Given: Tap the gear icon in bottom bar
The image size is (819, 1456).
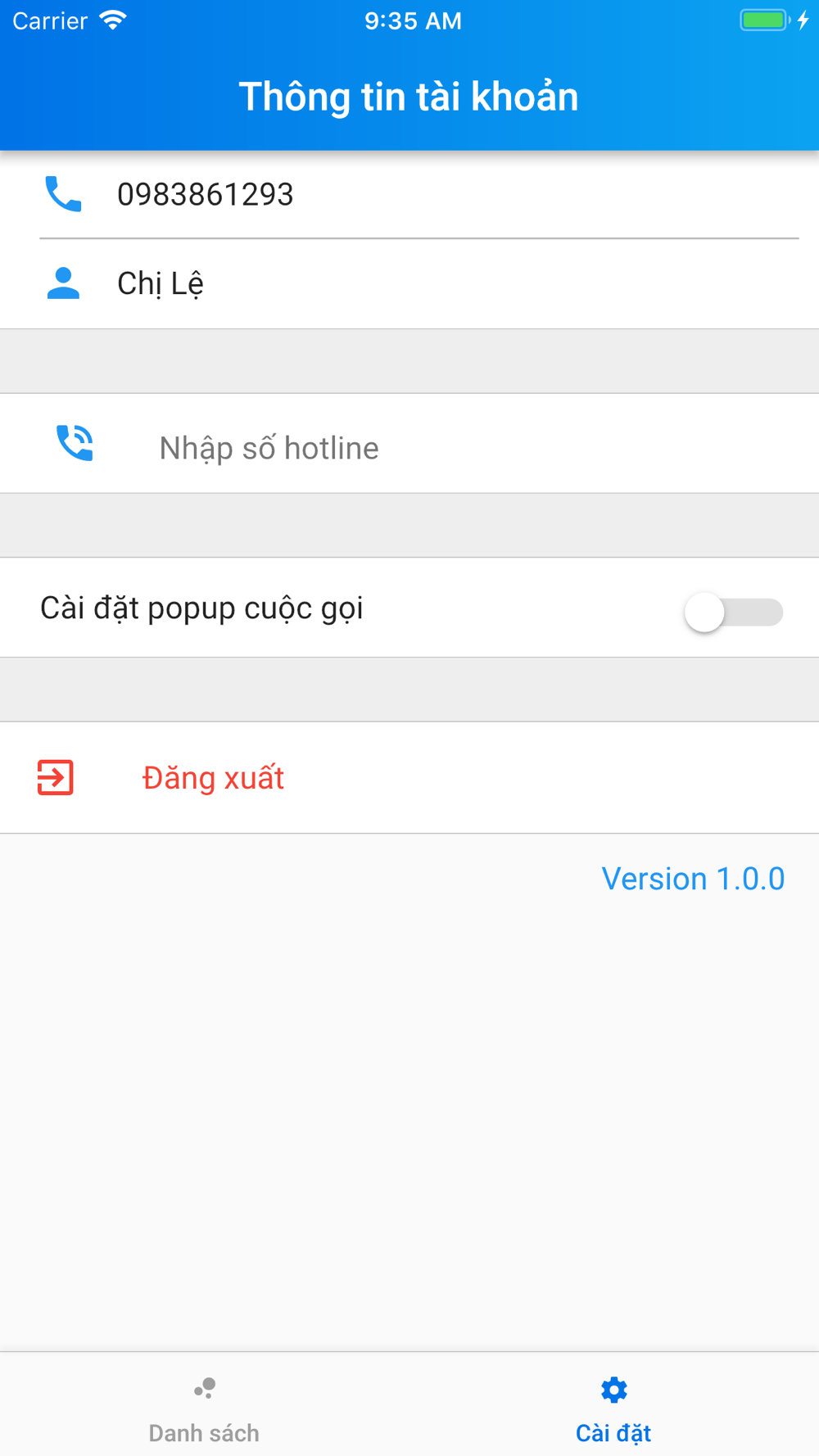Looking at the screenshot, I should click(613, 1390).
